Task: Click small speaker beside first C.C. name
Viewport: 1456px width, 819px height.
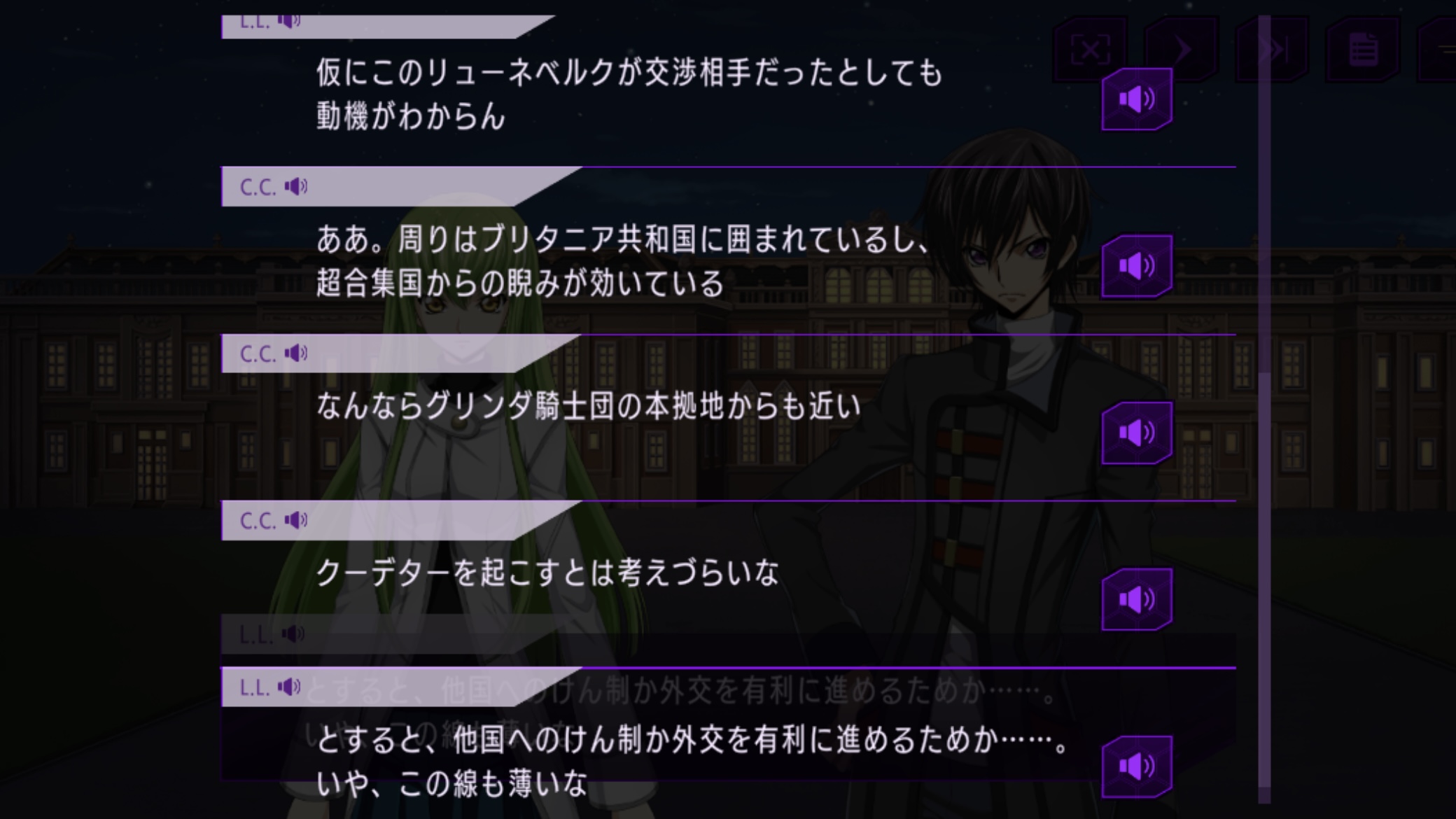Action: point(295,186)
